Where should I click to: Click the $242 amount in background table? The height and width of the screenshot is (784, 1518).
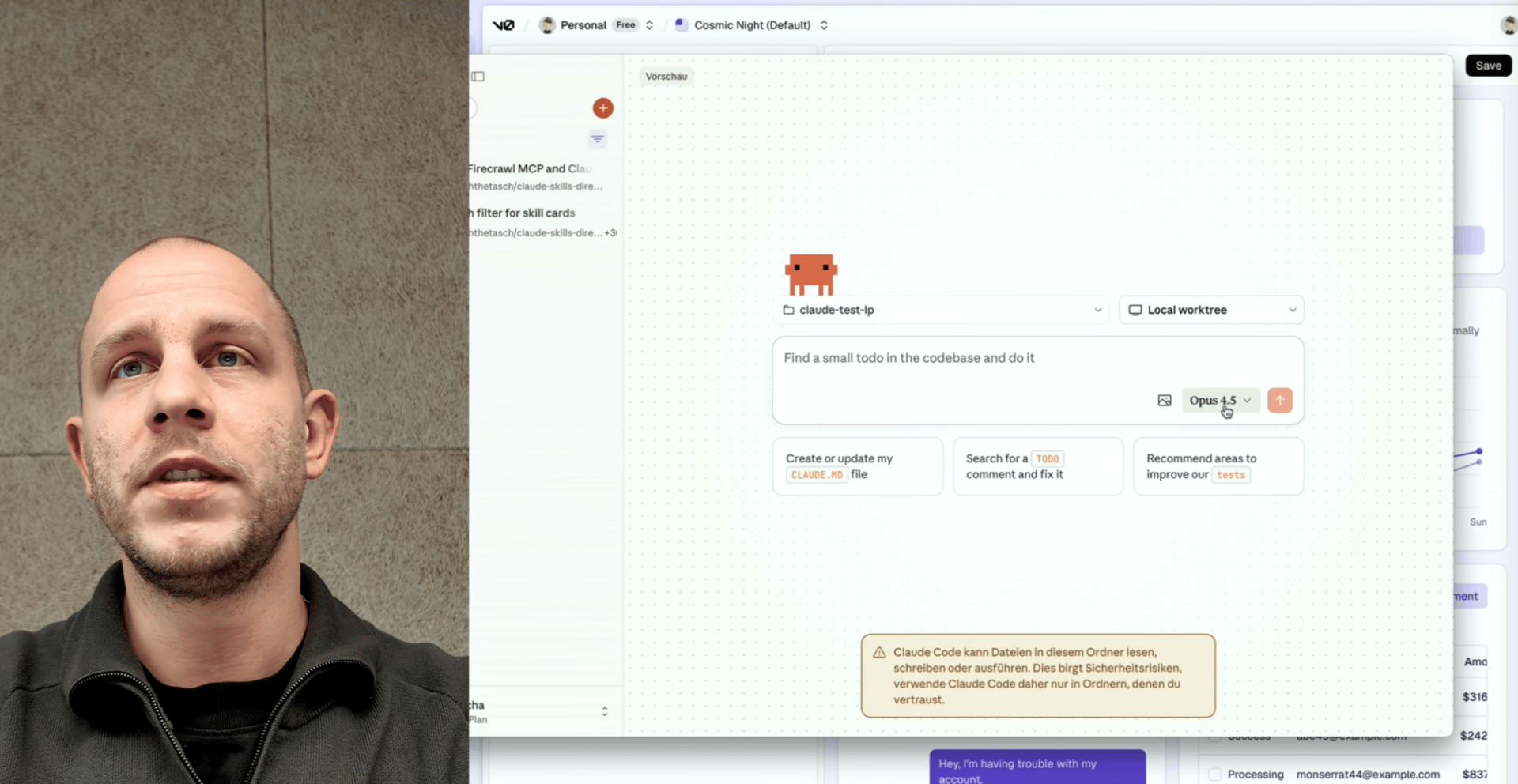(1474, 736)
